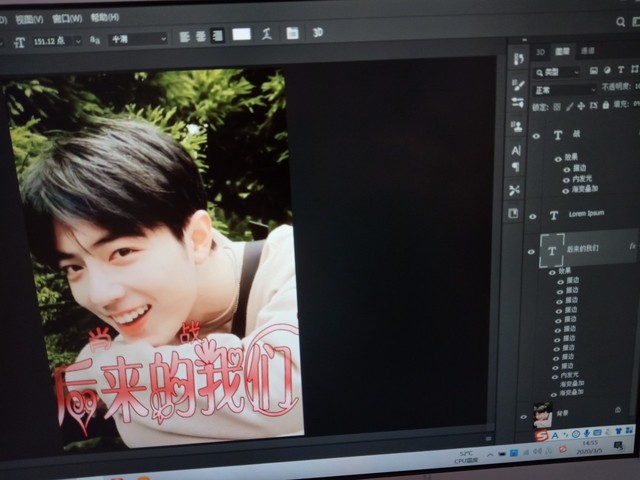Show hidden tray icons arrow
Screen dimensions: 640x480
pyautogui.click(x=490, y=454)
